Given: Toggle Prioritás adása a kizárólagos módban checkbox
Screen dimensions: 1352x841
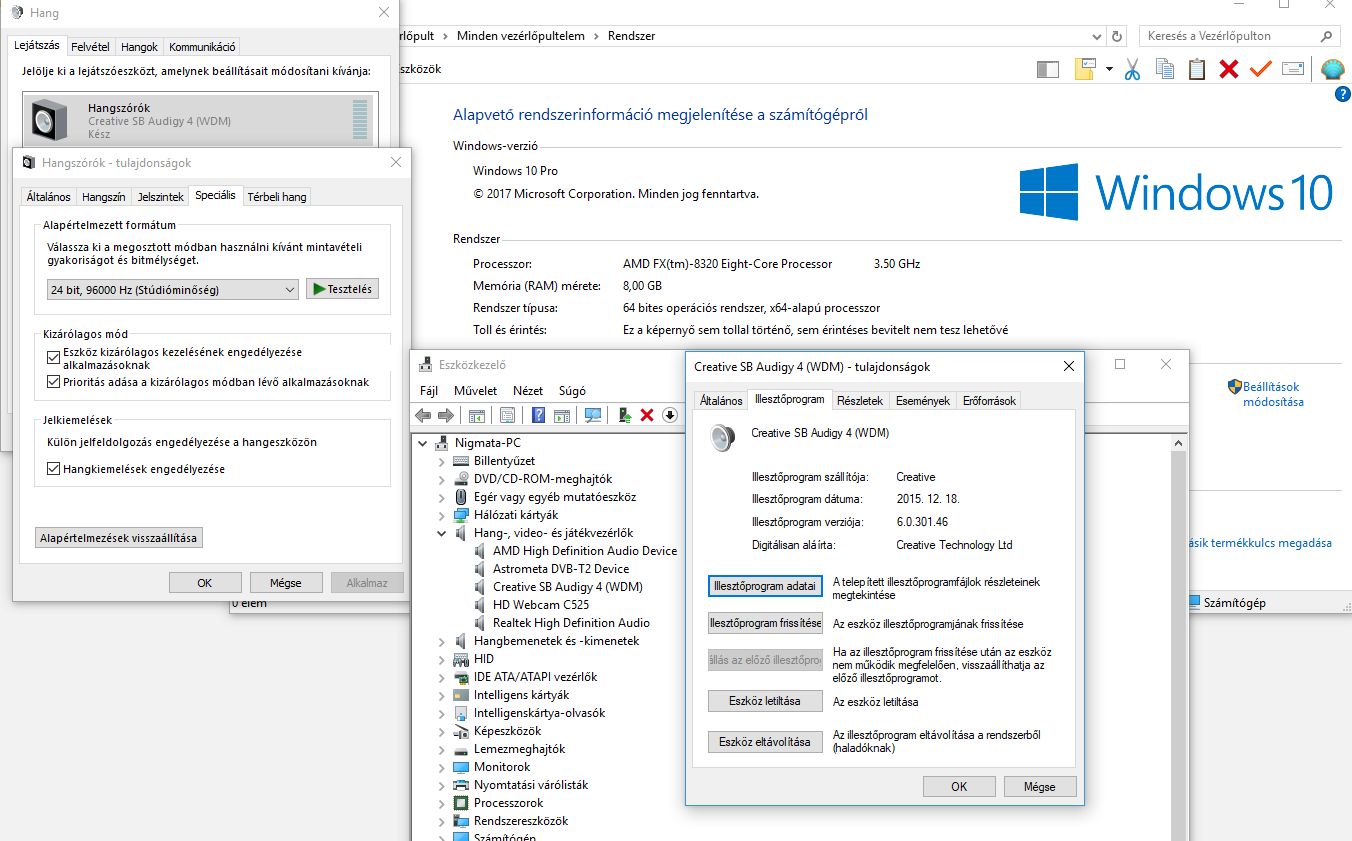Looking at the screenshot, I should (x=54, y=382).
